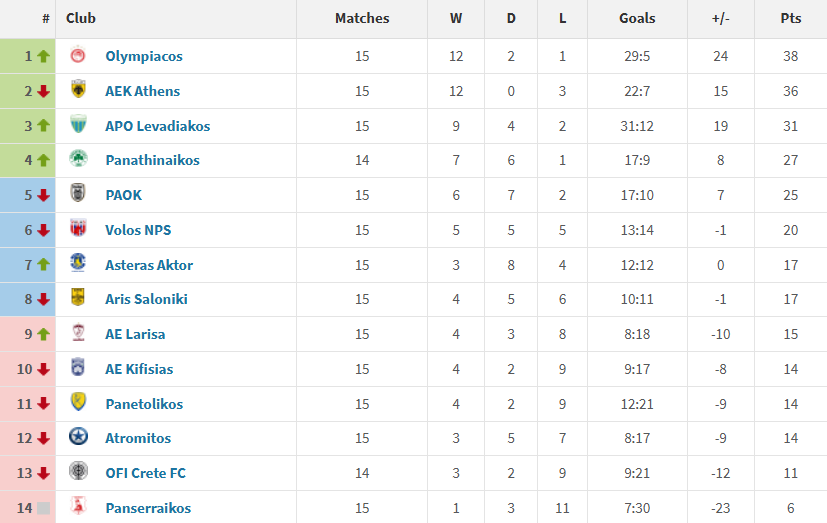Click the Aris Saloniki crest icon
827x523 pixels.
tap(78, 299)
